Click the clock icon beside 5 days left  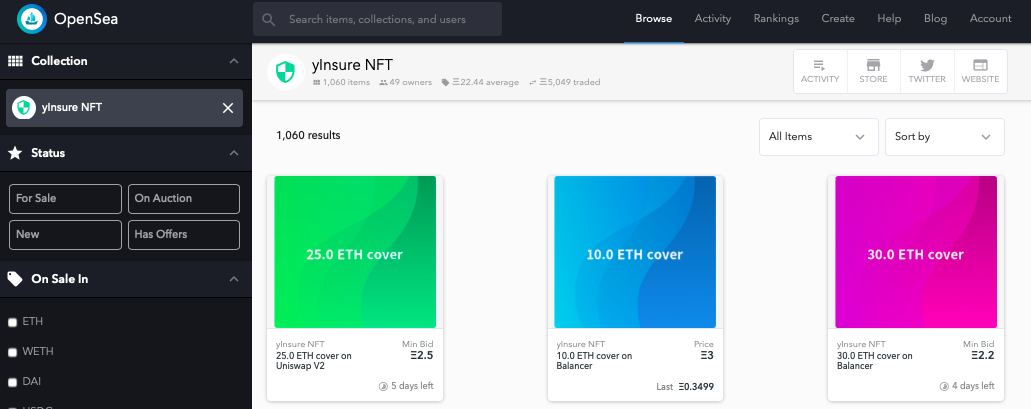[383, 386]
